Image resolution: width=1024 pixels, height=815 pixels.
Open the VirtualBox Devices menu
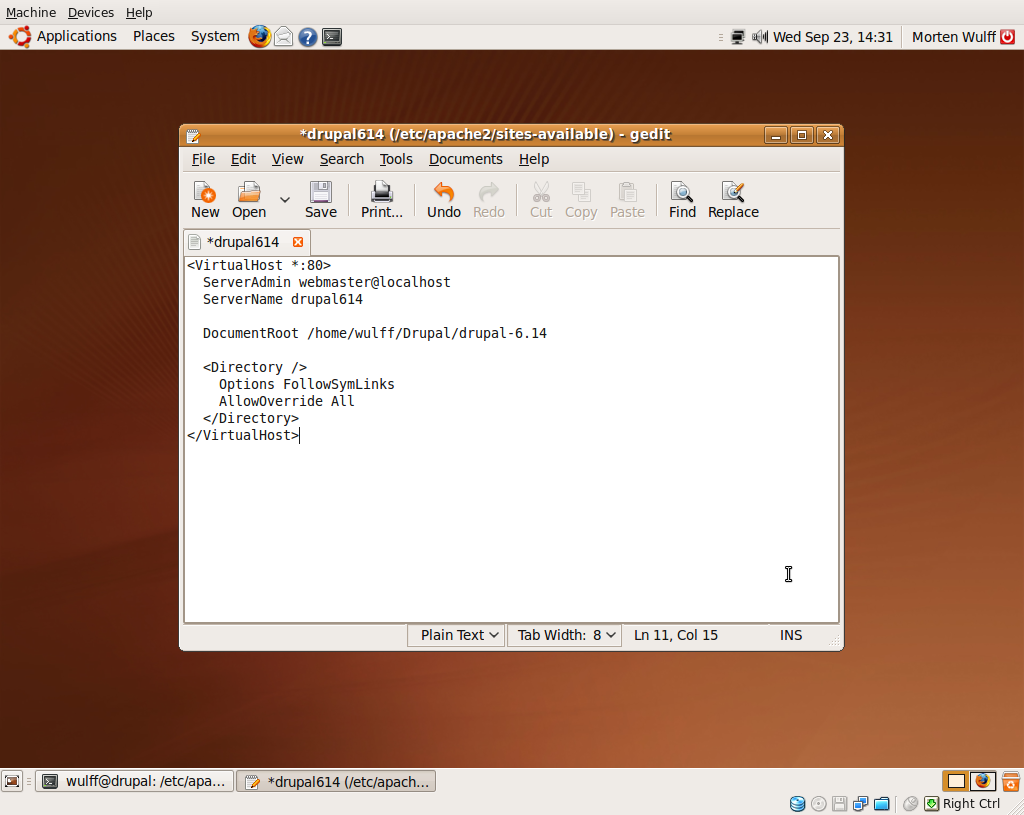(x=91, y=12)
